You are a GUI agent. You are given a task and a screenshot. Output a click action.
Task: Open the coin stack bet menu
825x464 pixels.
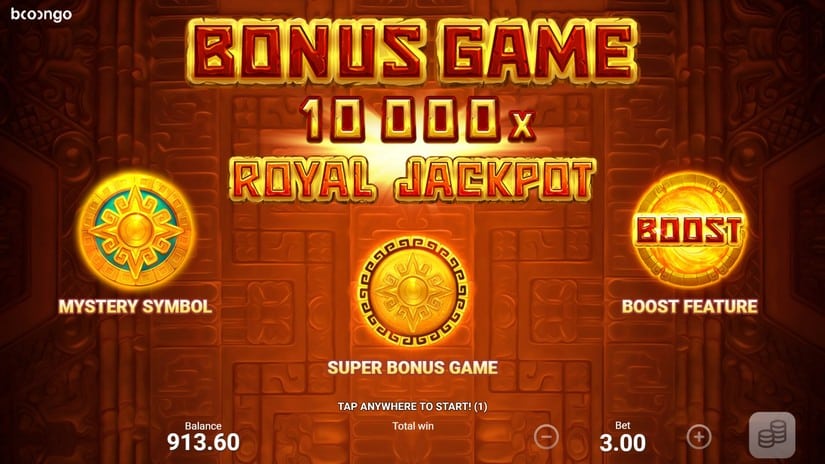[772, 435]
